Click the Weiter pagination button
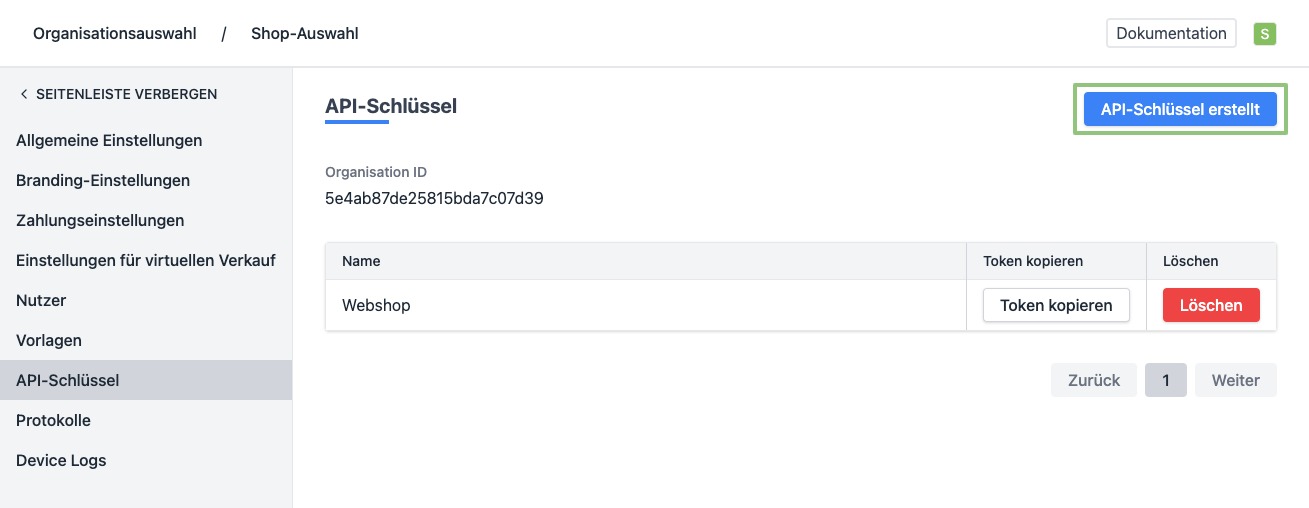 (x=1236, y=380)
